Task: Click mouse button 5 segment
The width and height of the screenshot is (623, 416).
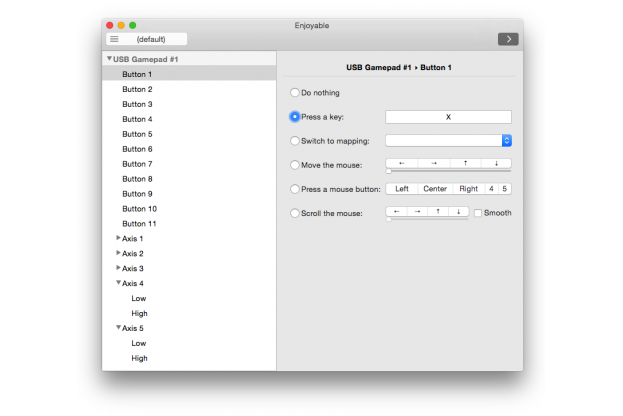Action: click(x=505, y=189)
